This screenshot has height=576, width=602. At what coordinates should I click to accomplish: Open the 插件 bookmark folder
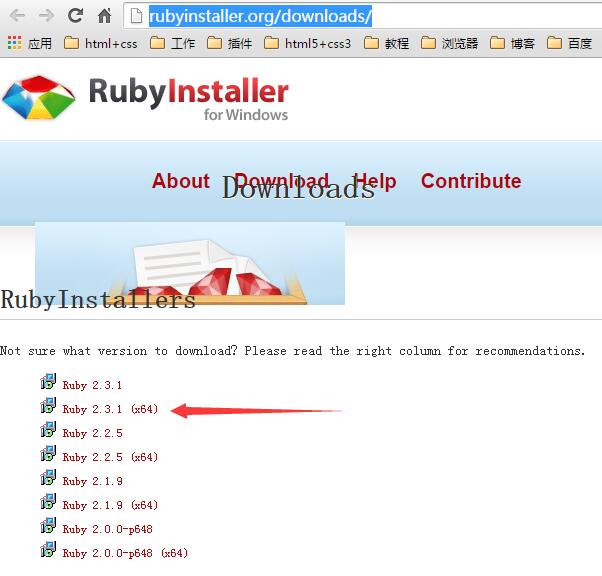(x=230, y=43)
